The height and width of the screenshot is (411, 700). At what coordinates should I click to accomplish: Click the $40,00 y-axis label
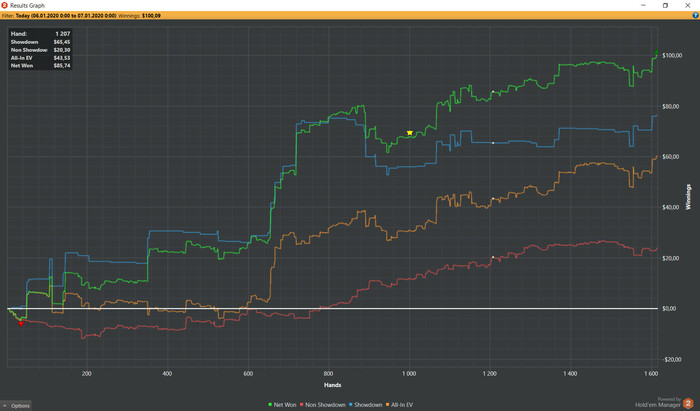click(671, 207)
